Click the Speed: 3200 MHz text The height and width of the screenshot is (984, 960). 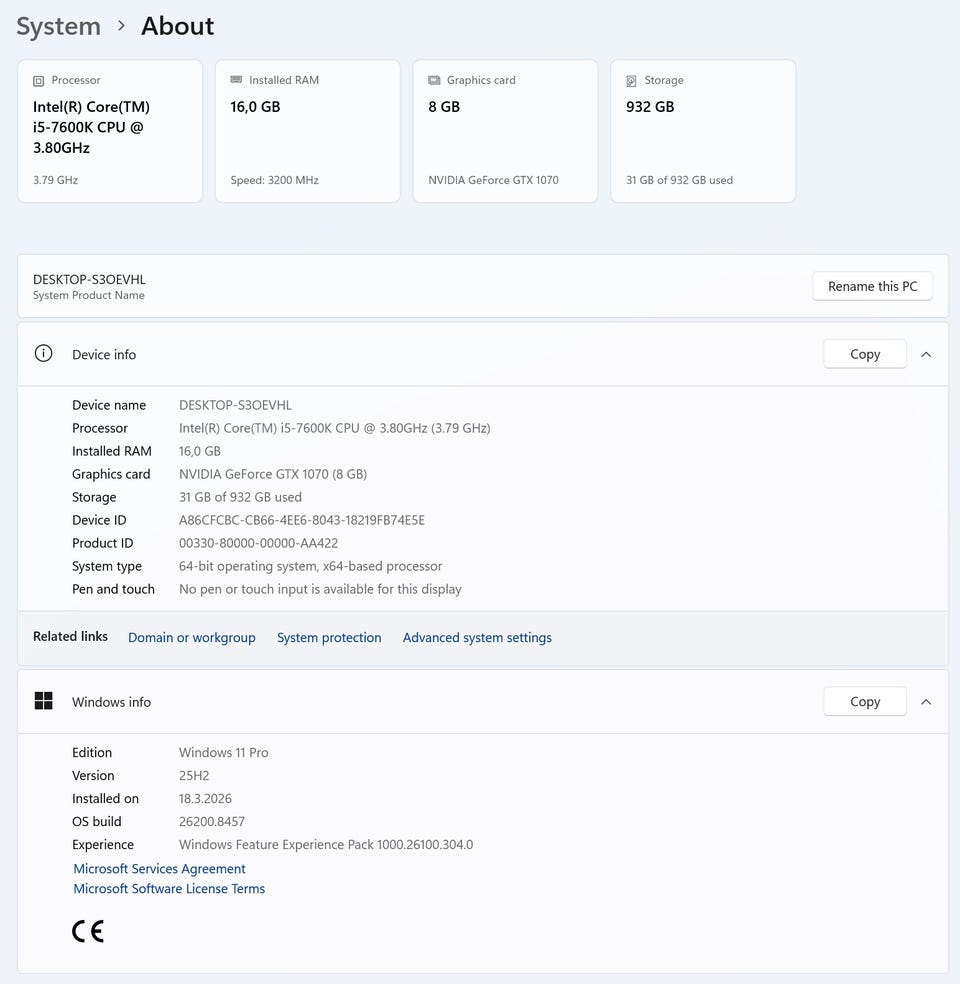pos(274,180)
